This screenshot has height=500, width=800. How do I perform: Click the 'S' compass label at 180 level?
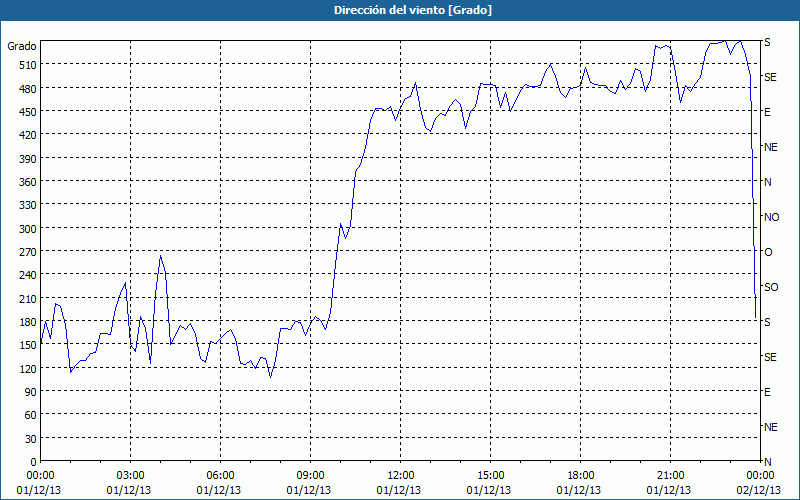767,322
